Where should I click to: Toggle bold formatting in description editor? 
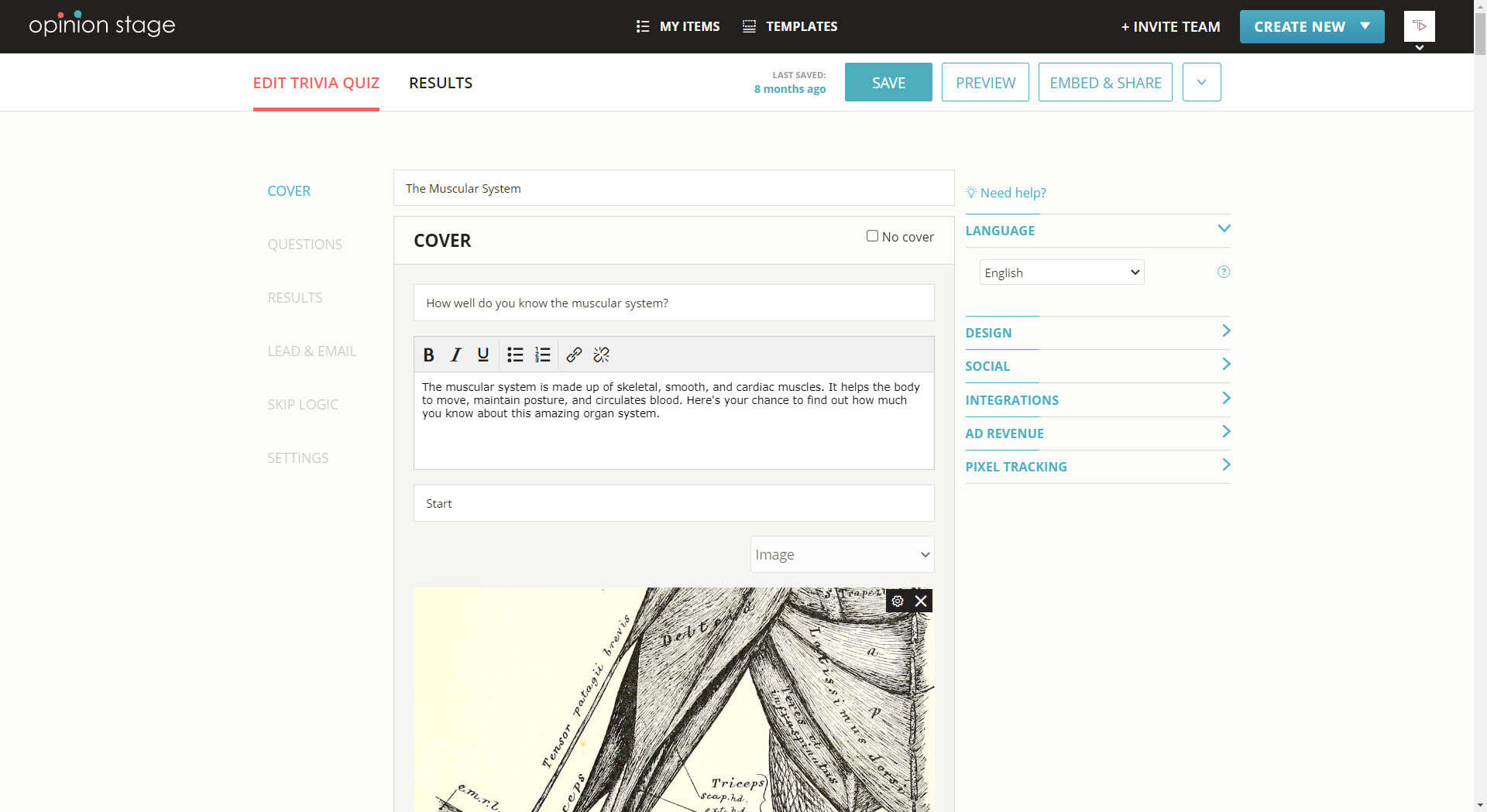[428, 355]
